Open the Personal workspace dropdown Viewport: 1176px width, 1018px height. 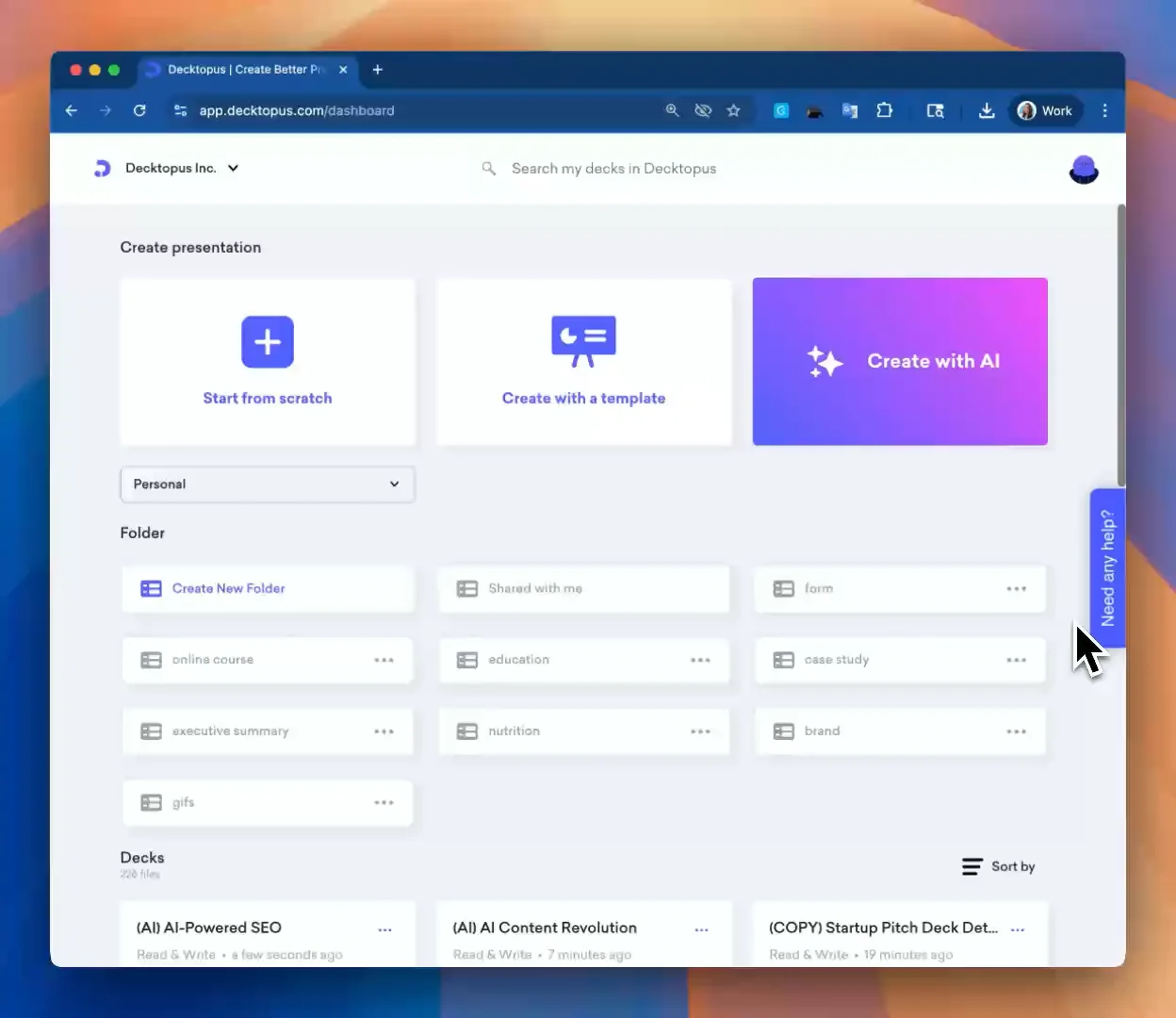(268, 484)
